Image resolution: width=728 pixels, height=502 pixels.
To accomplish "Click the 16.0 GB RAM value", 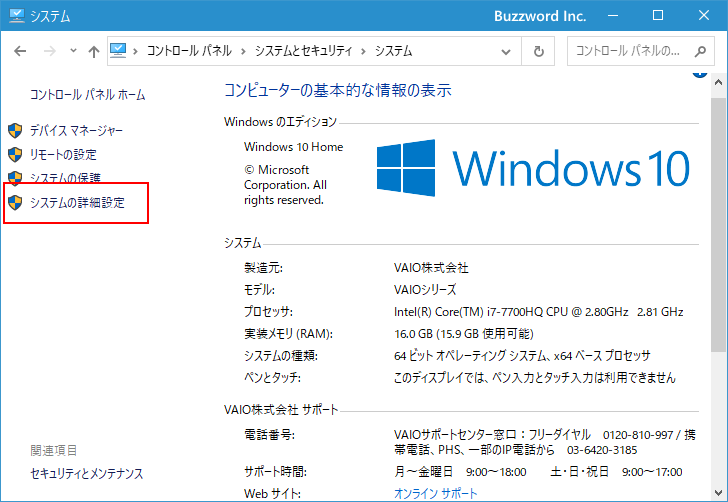I will click(x=464, y=334).
